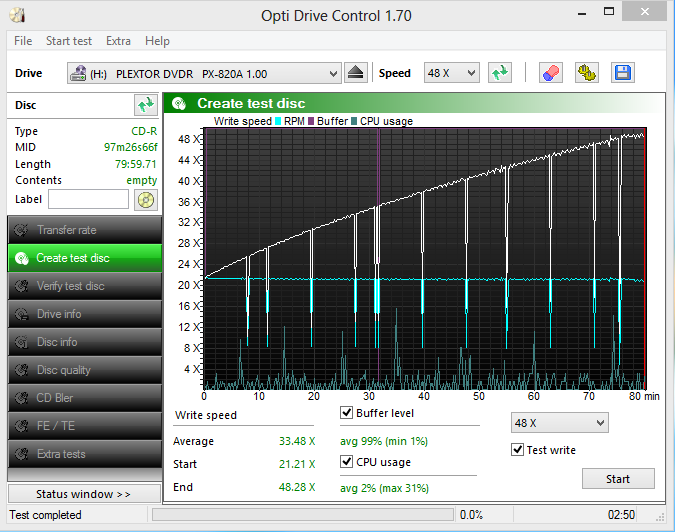
Task: Click the 0.0% progress text
Action: [x=471, y=515]
